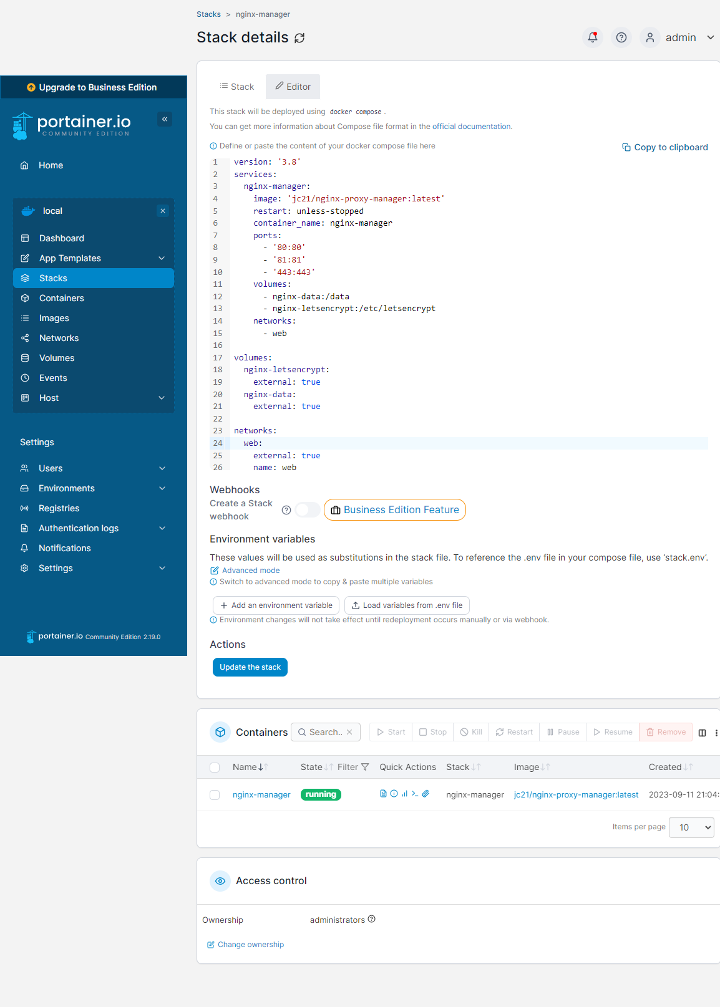The image size is (720, 1007).
Task: Click the containers Search input field
Action: tap(326, 732)
